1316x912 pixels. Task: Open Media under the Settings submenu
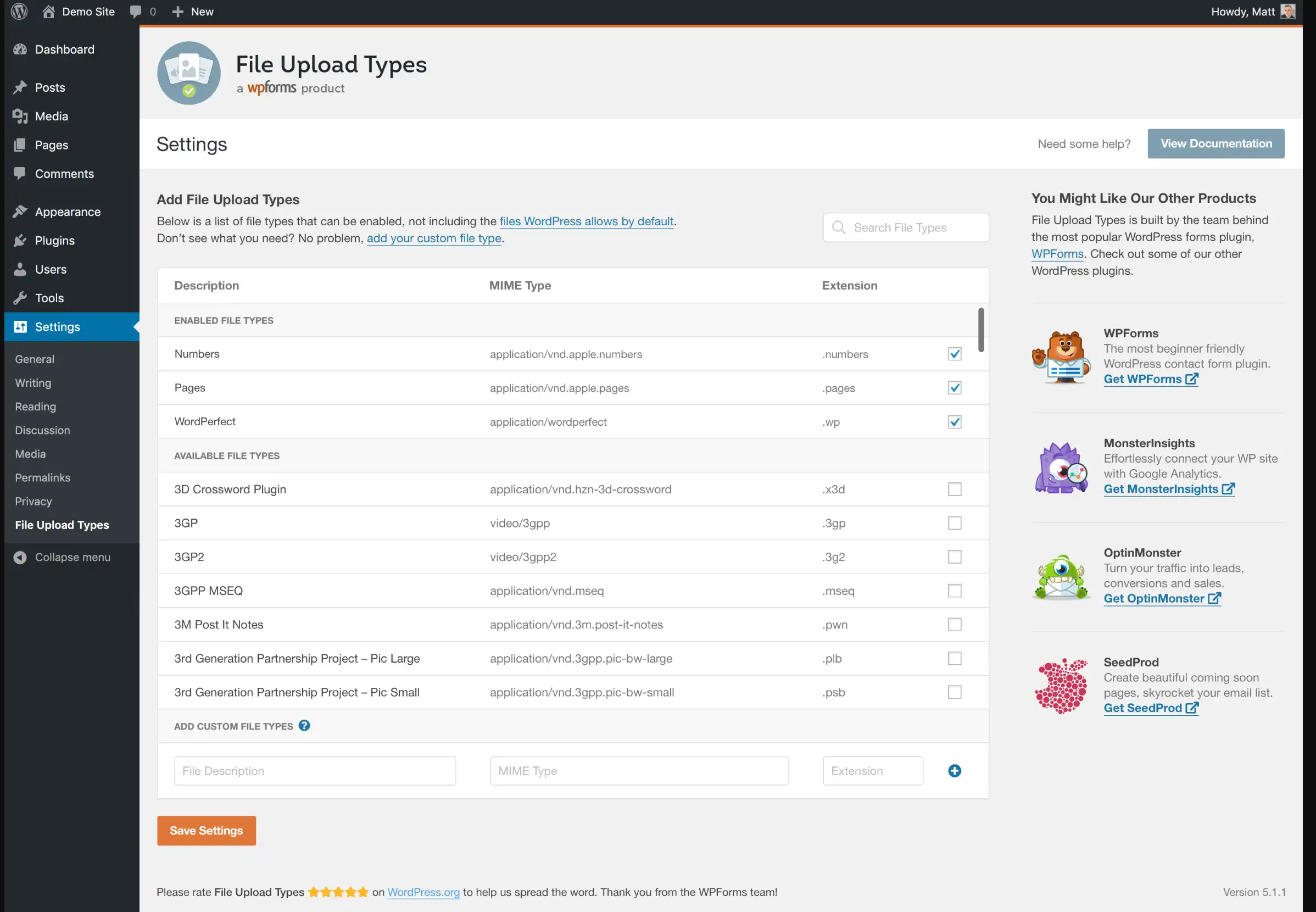pos(30,454)
